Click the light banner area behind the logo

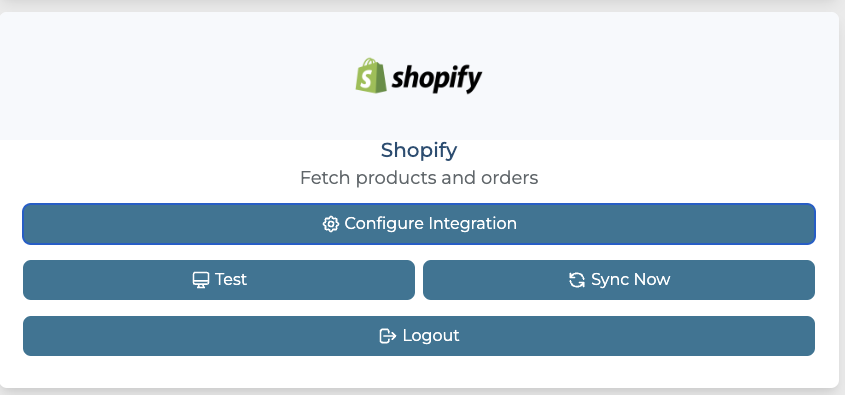coord(162,75)
